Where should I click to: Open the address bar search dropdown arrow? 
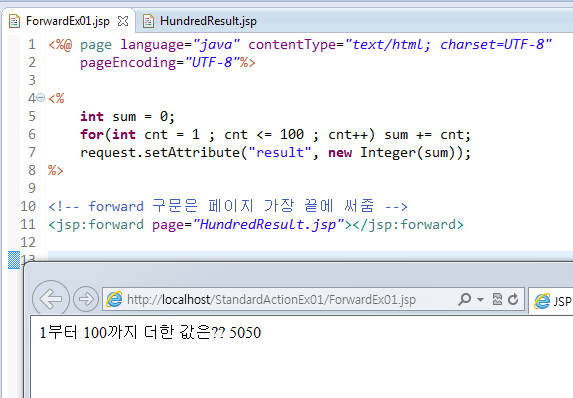(x=481, y=300)
